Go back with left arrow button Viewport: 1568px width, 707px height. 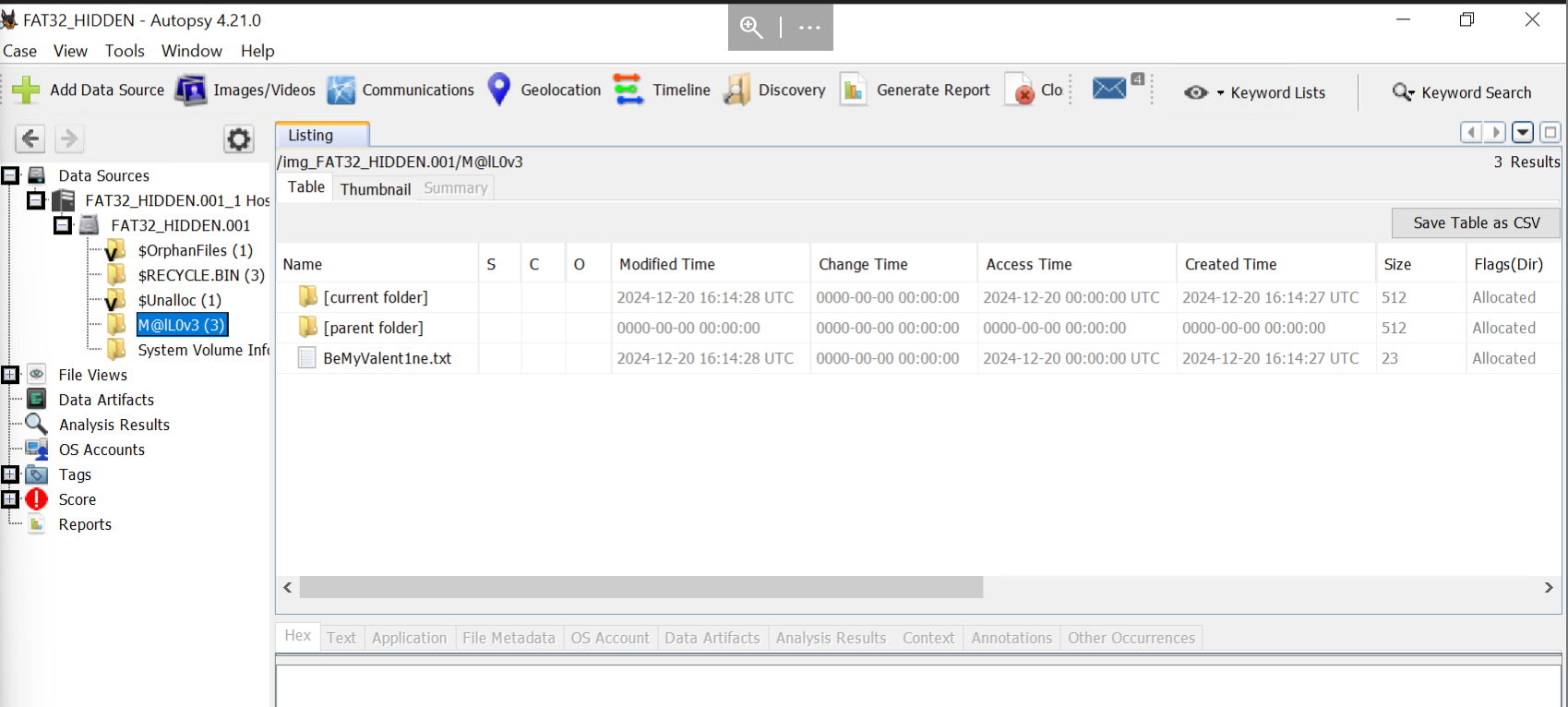tap(30, 138)
